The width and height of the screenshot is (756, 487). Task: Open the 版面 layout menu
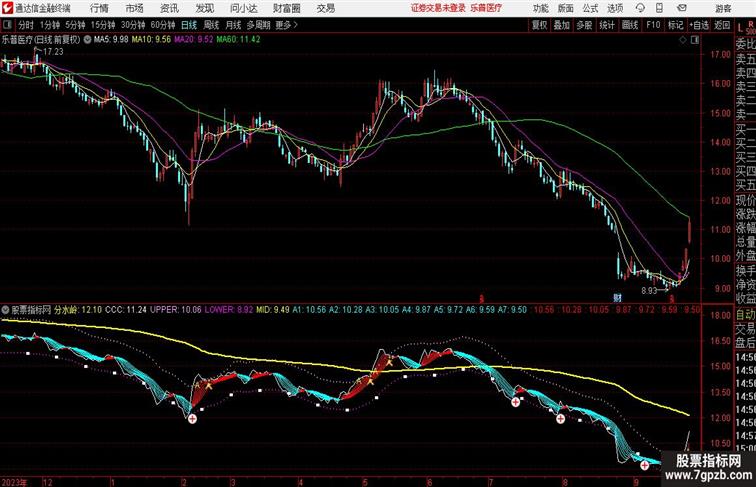tap(566, 8)
